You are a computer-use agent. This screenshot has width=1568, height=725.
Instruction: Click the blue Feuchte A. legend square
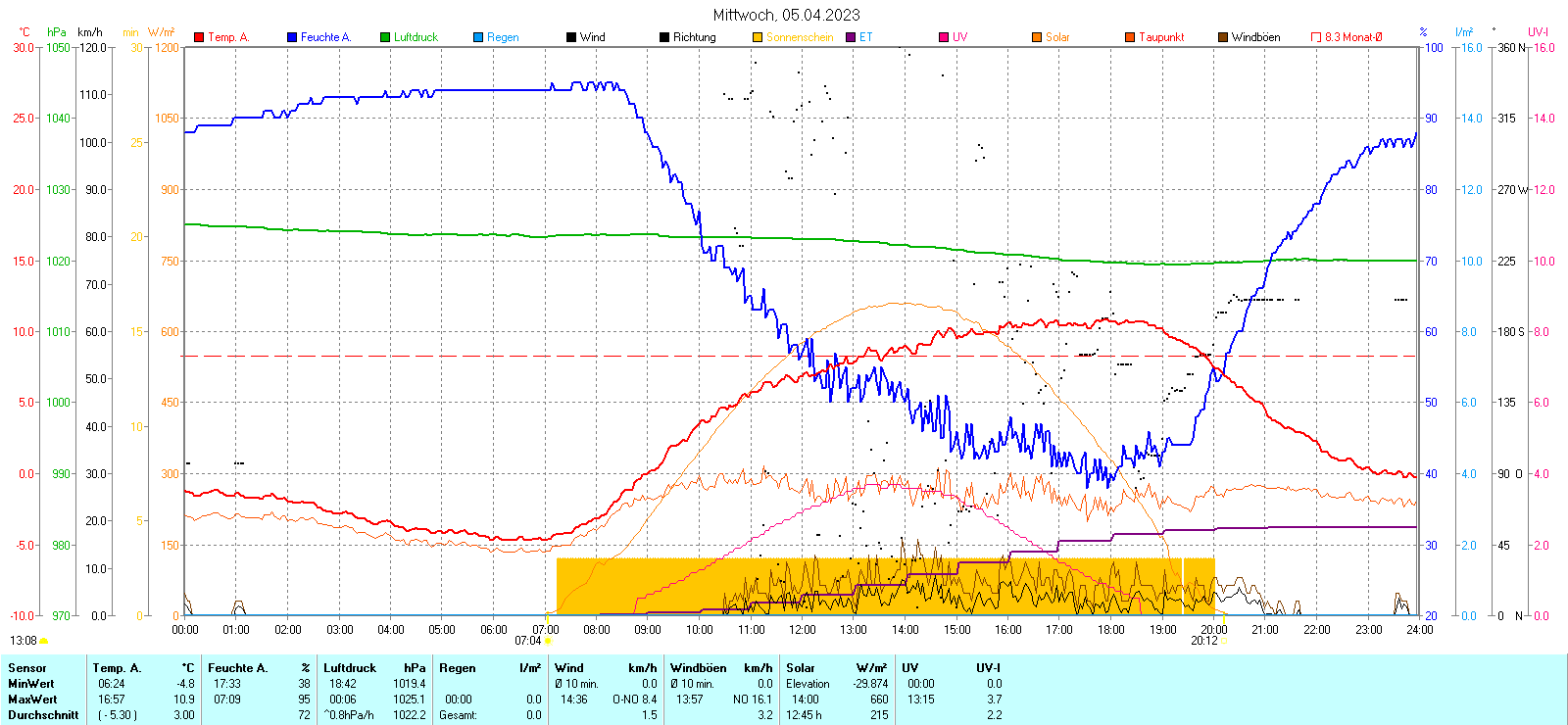[292, 37]
